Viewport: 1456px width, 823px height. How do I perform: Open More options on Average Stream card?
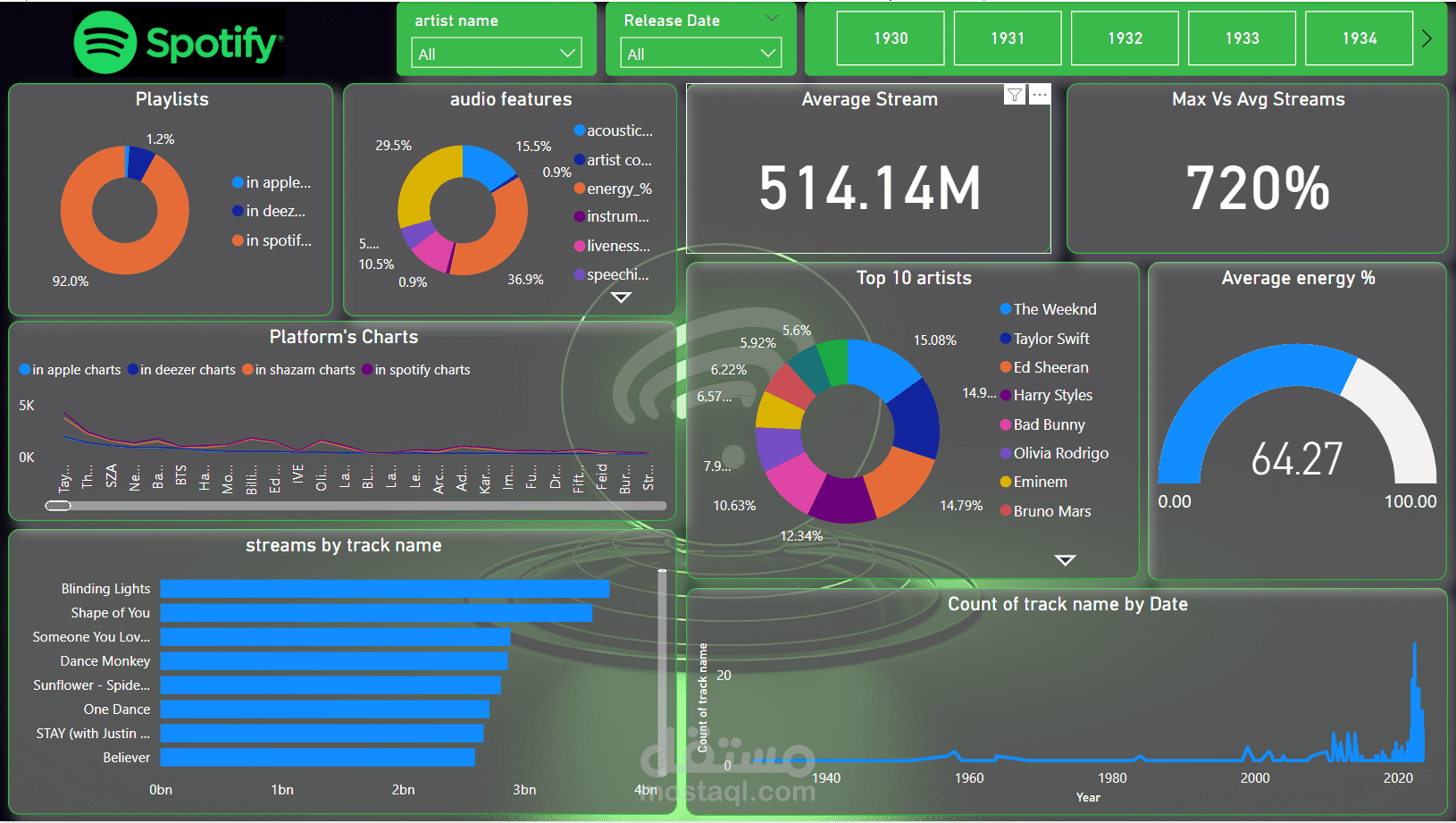coord(1039,94)
